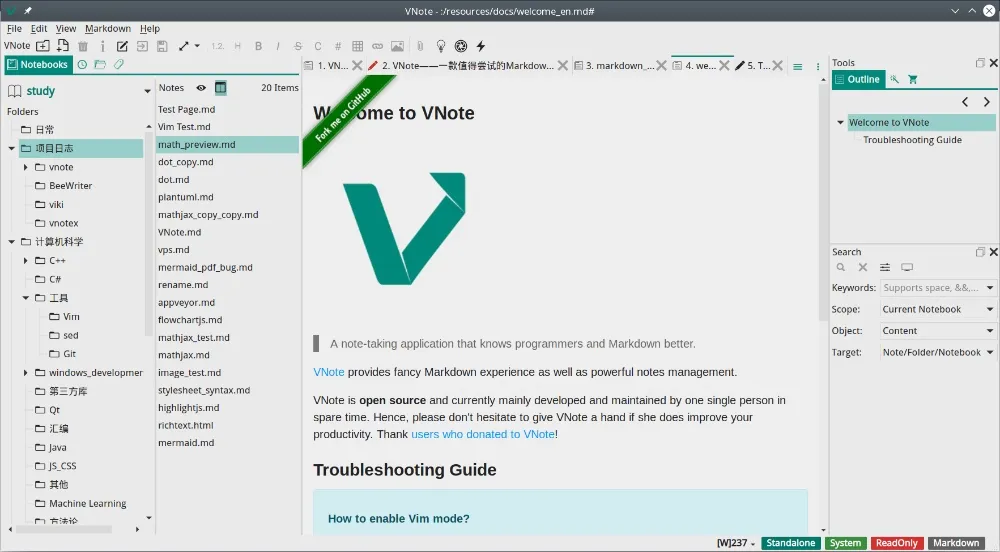Toggle the eye view icon beside Notes

201,88
